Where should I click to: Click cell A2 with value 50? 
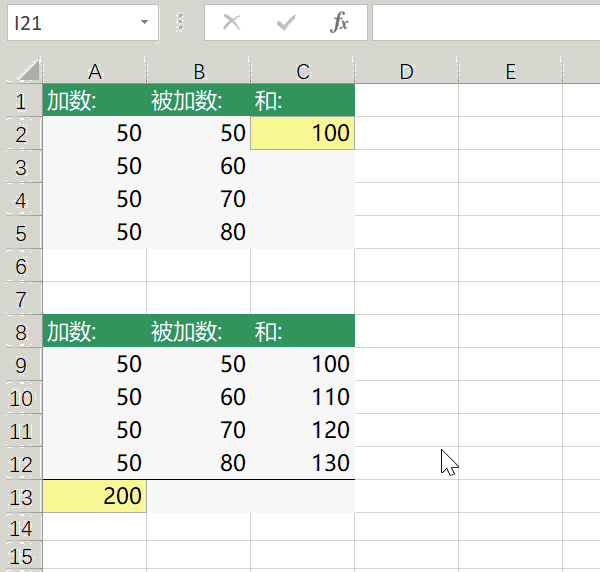(95, 134)
